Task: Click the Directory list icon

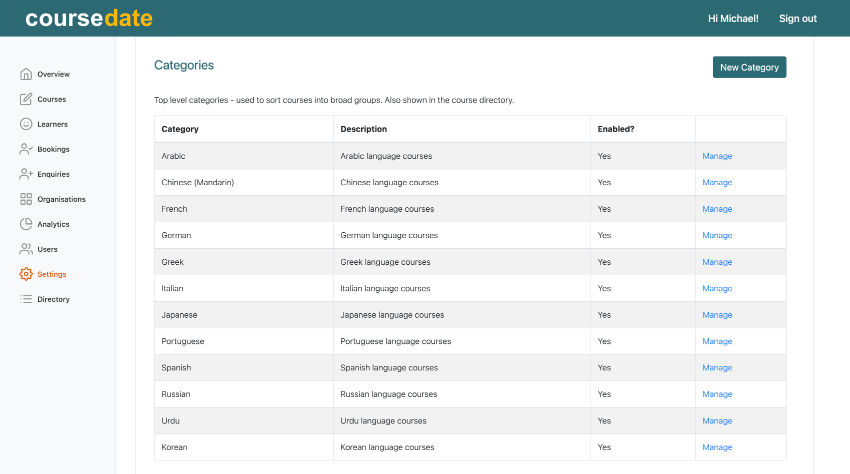Action: (x=26, y=299)
